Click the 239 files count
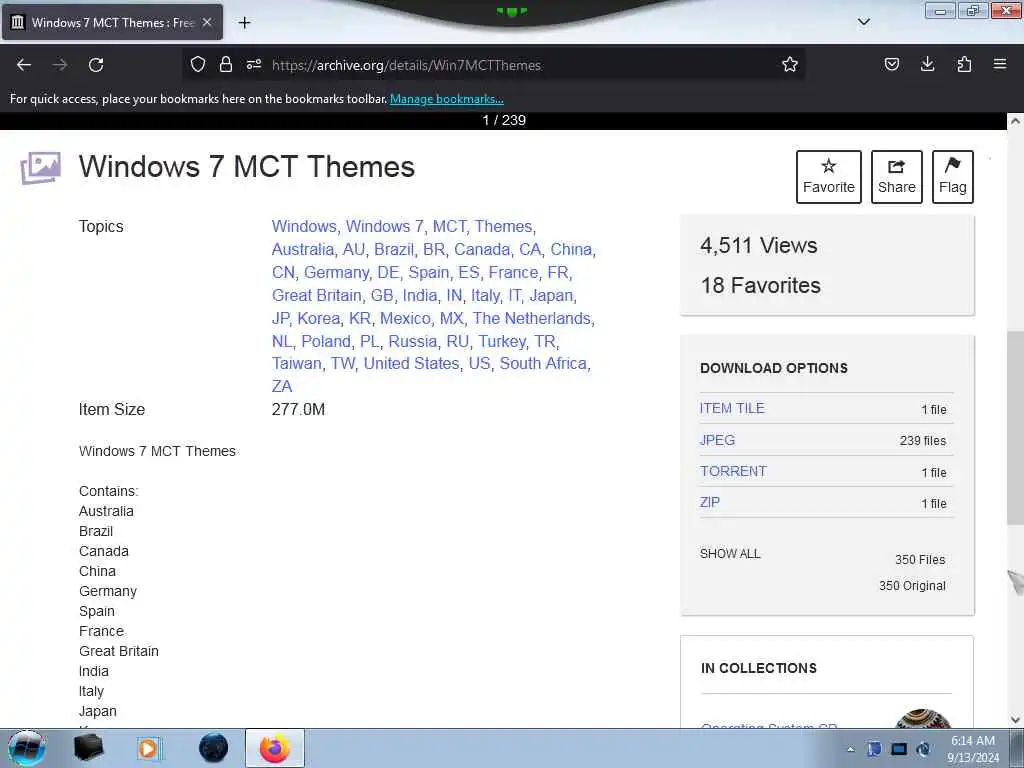1024x768 pixels. click(923, 441)
